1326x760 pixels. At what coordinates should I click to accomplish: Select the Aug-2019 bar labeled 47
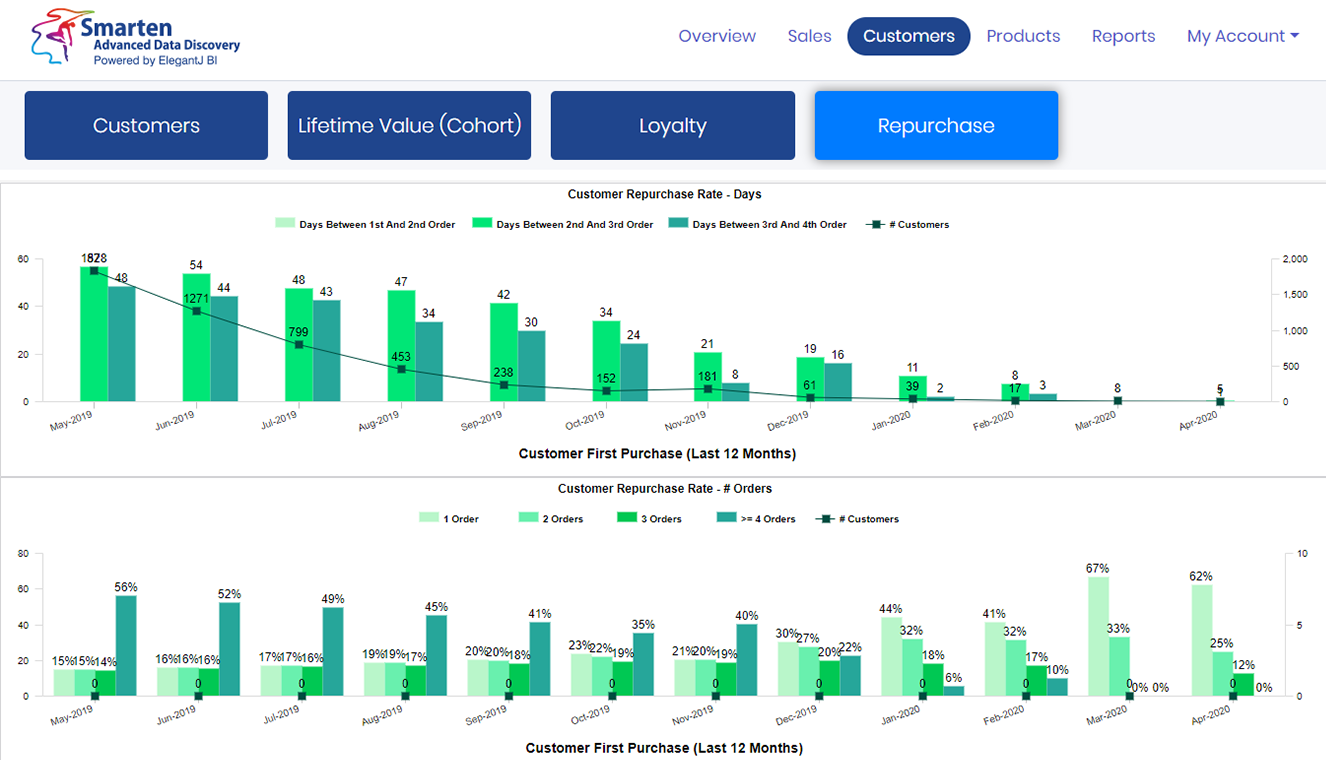pos(401,346)
